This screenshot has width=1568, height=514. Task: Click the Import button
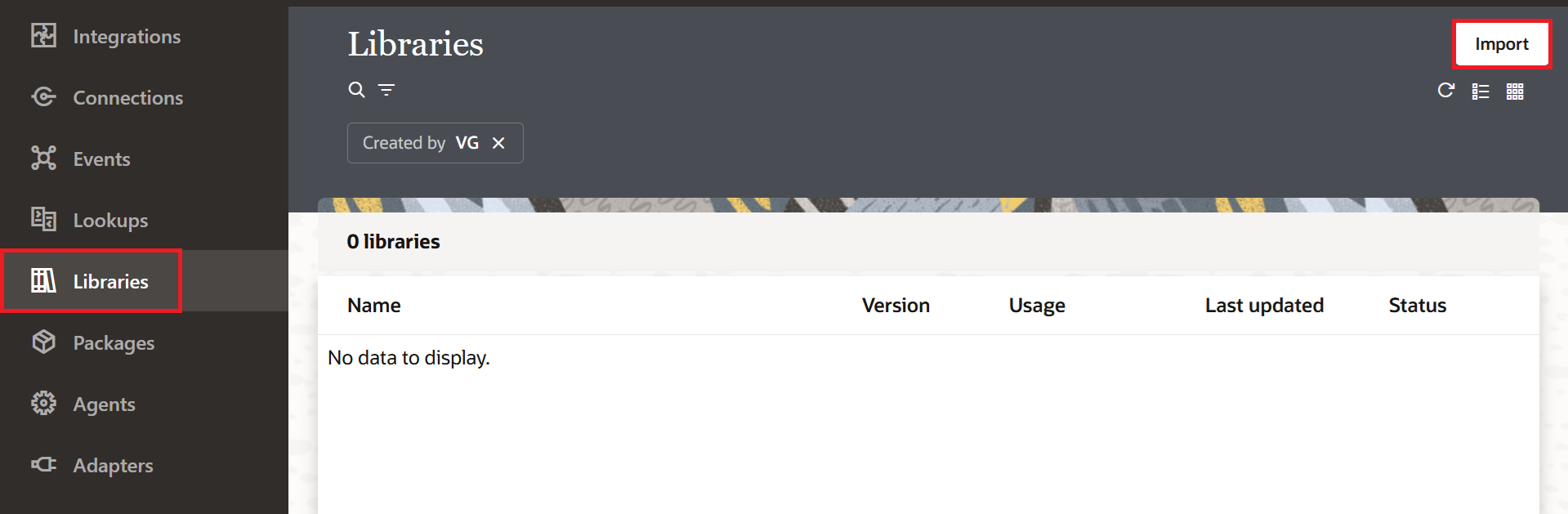point(1502,44)
